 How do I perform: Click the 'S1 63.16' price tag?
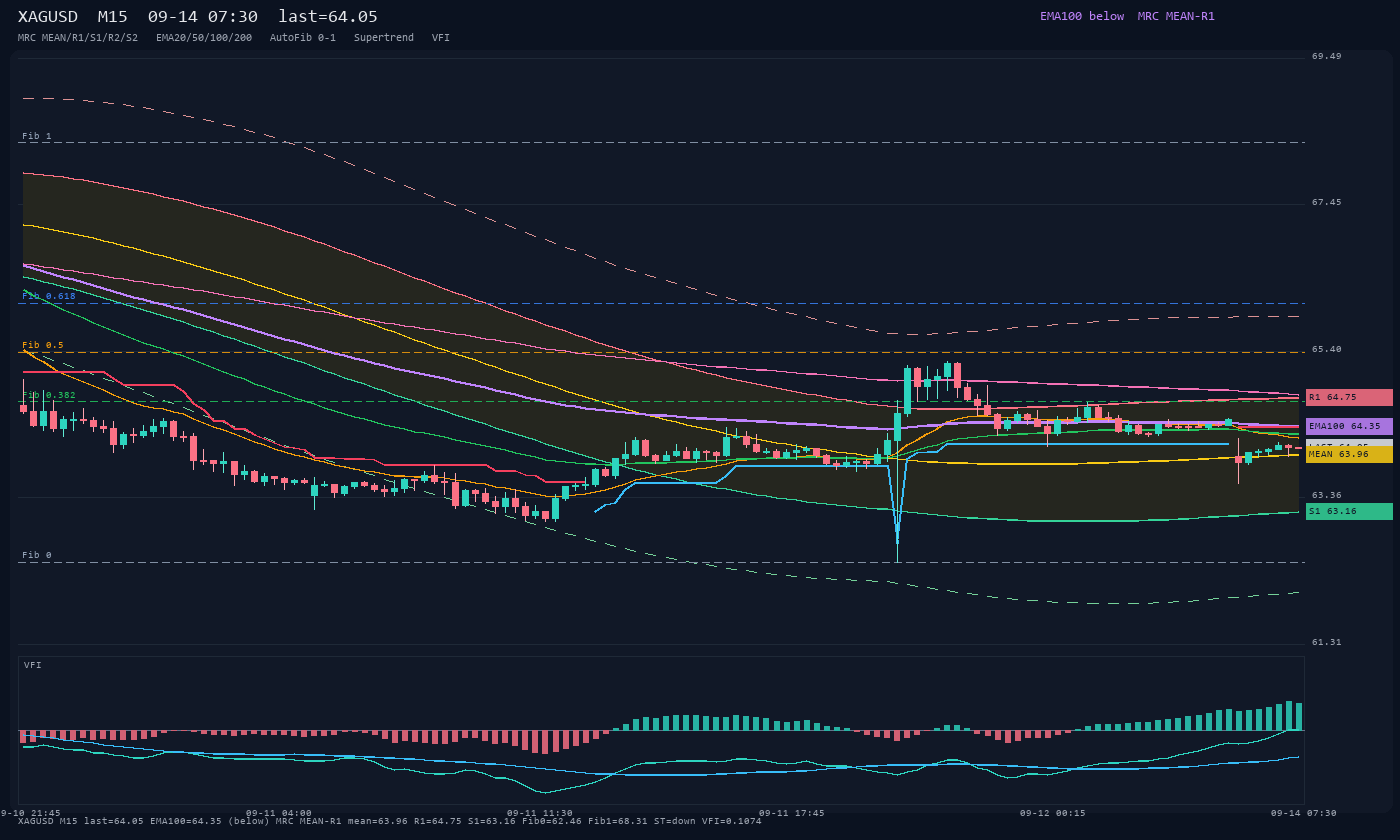click(x=1349, y=511)
